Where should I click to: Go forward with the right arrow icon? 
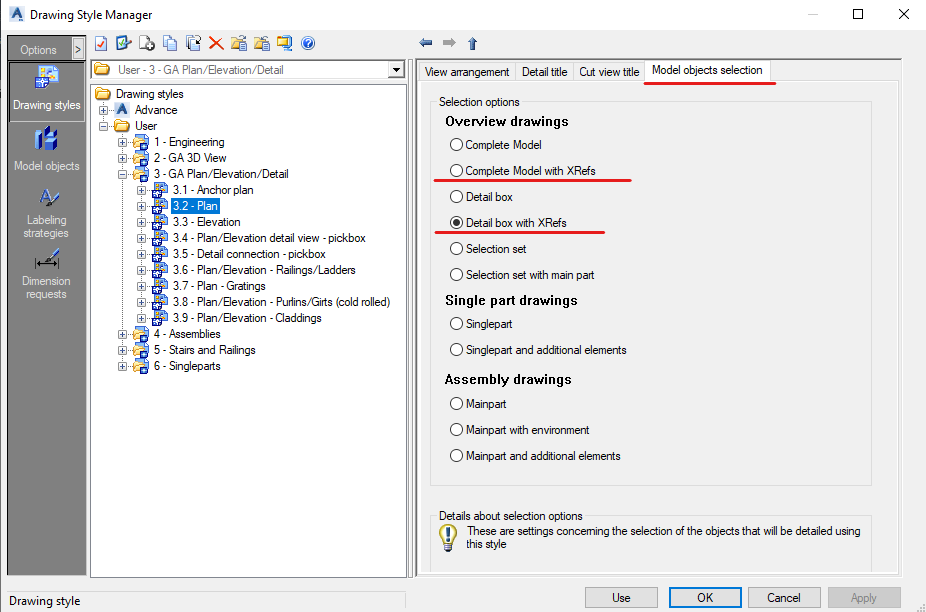pos(449,43)
